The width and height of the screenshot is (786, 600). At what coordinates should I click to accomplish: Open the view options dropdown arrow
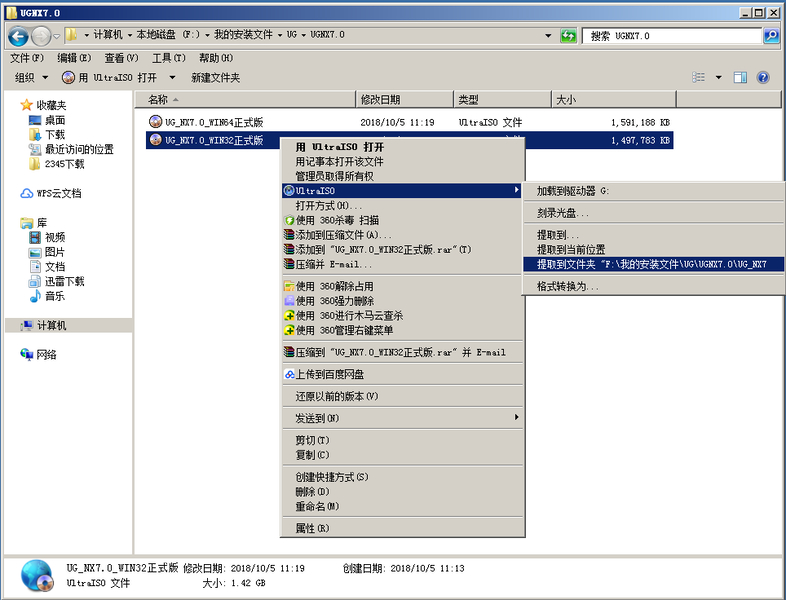[718, 77]
